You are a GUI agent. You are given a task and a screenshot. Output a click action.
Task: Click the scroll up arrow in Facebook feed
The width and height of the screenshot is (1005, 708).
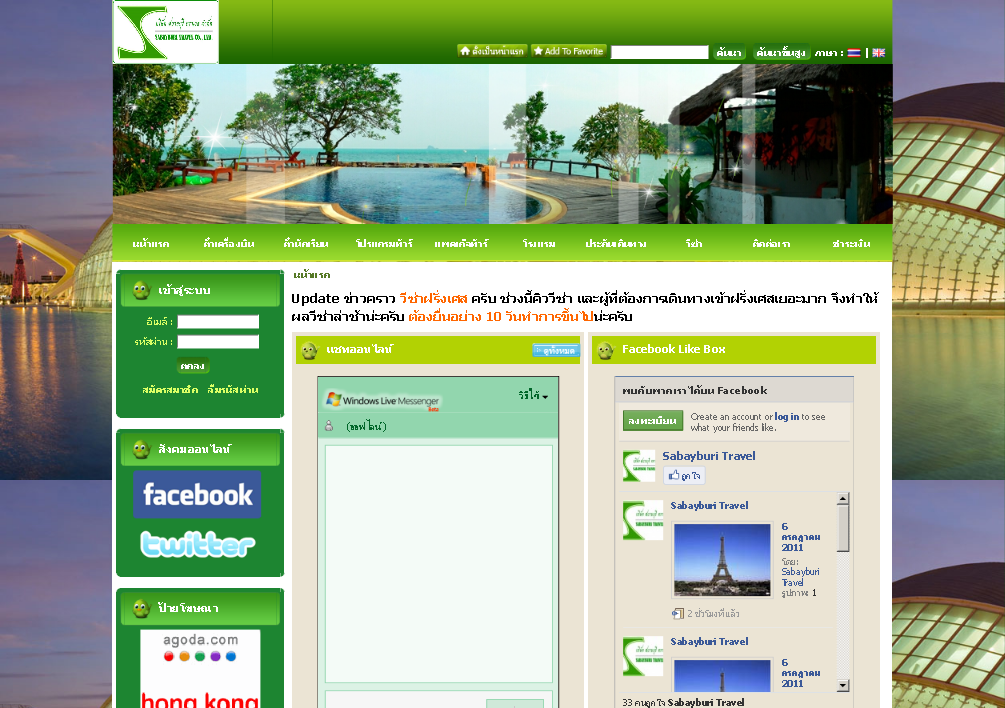click(x=843, y=498)
